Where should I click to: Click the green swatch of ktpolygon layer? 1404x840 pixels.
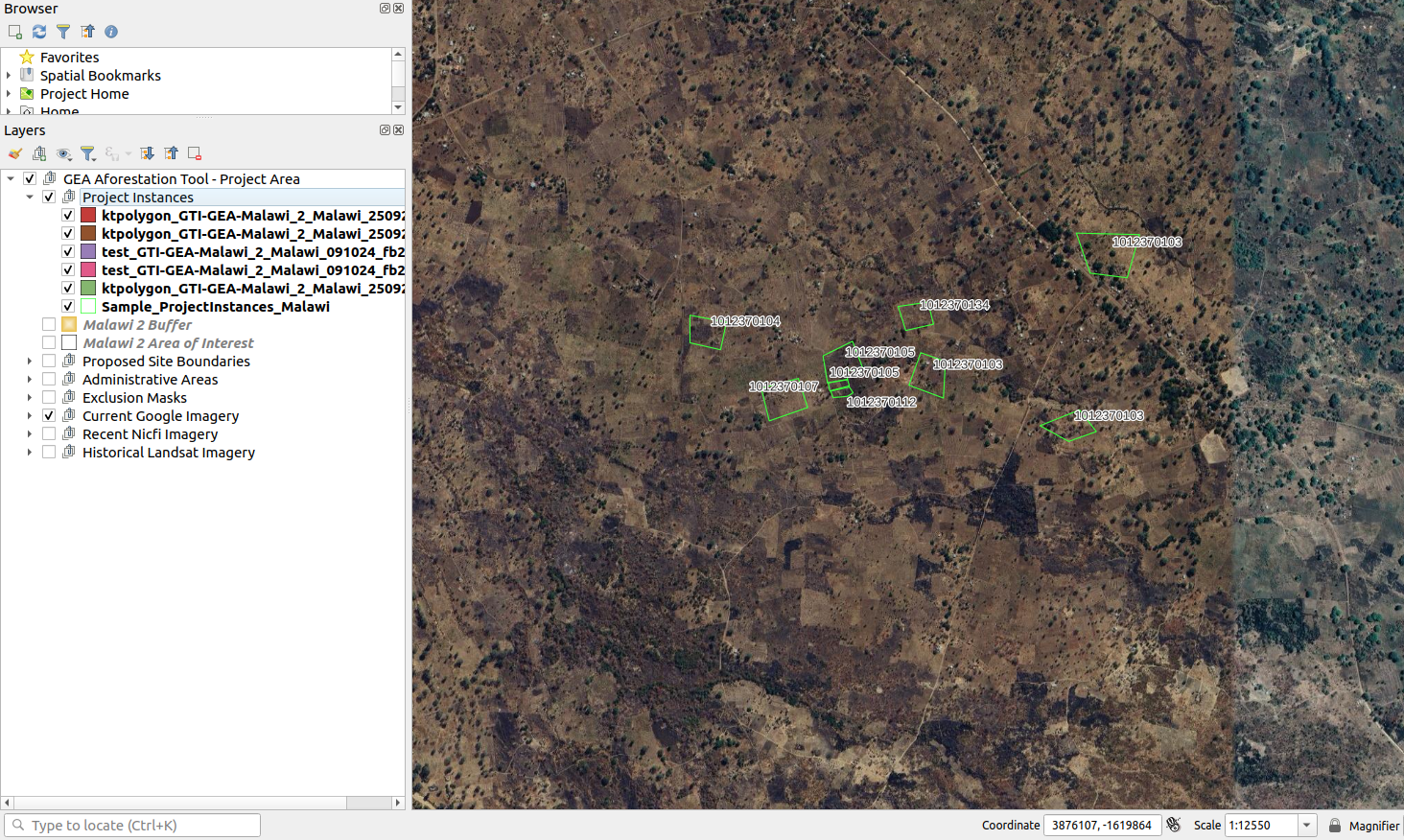[88, 288]
